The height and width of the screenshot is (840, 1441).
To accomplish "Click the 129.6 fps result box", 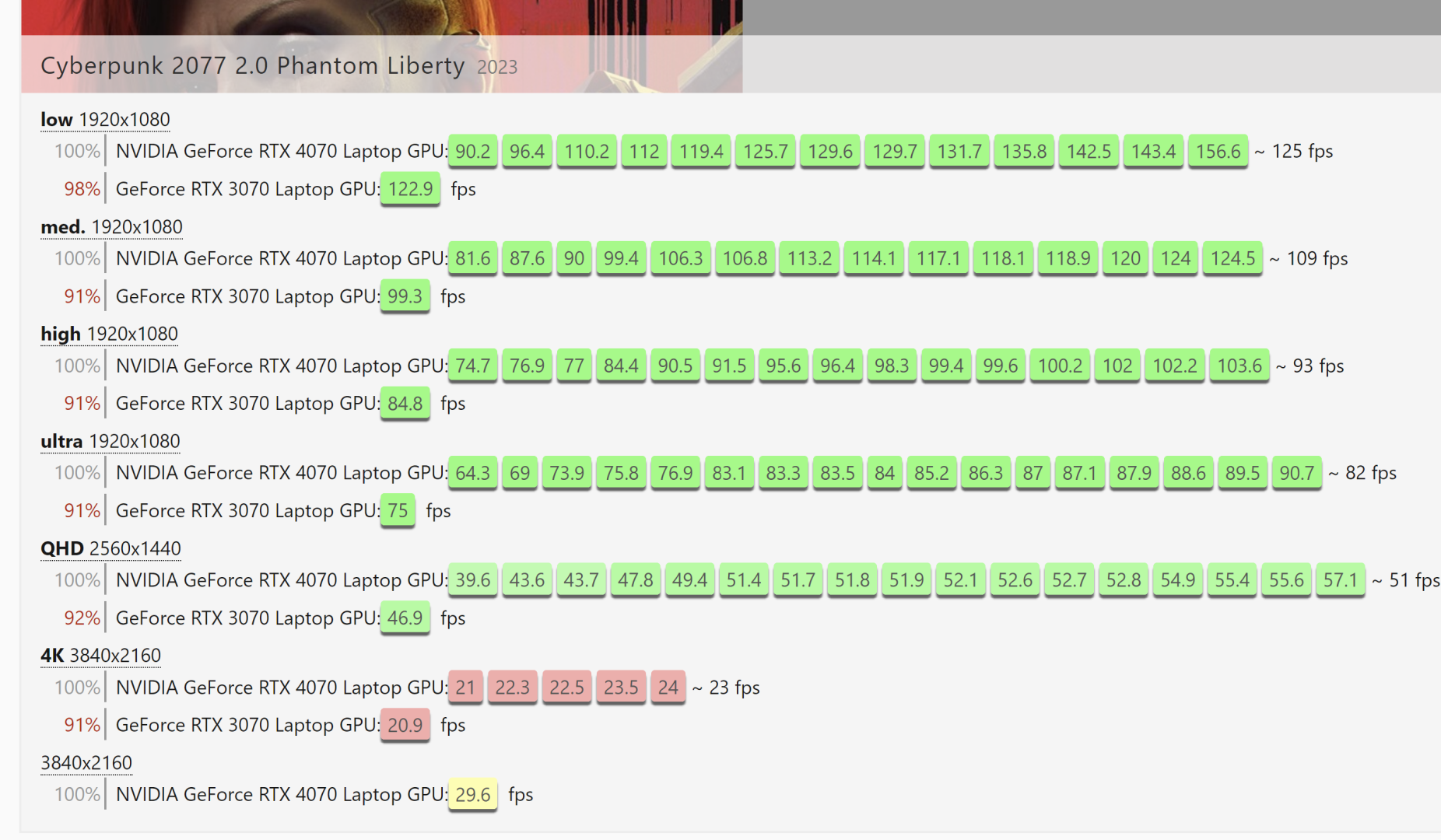I will (830, 151).
